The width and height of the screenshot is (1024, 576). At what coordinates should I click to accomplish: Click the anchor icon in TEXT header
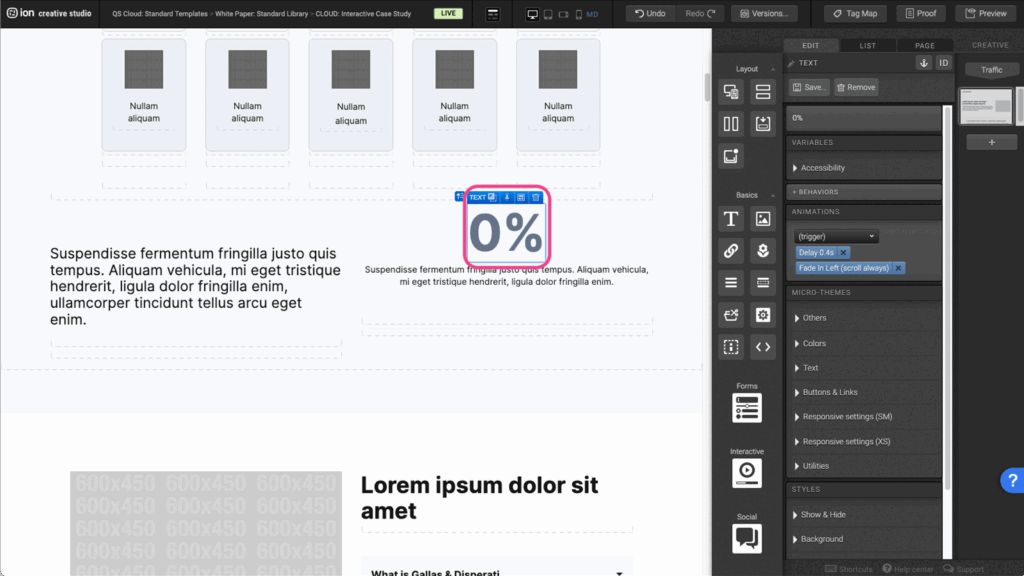tap(923, 63)
